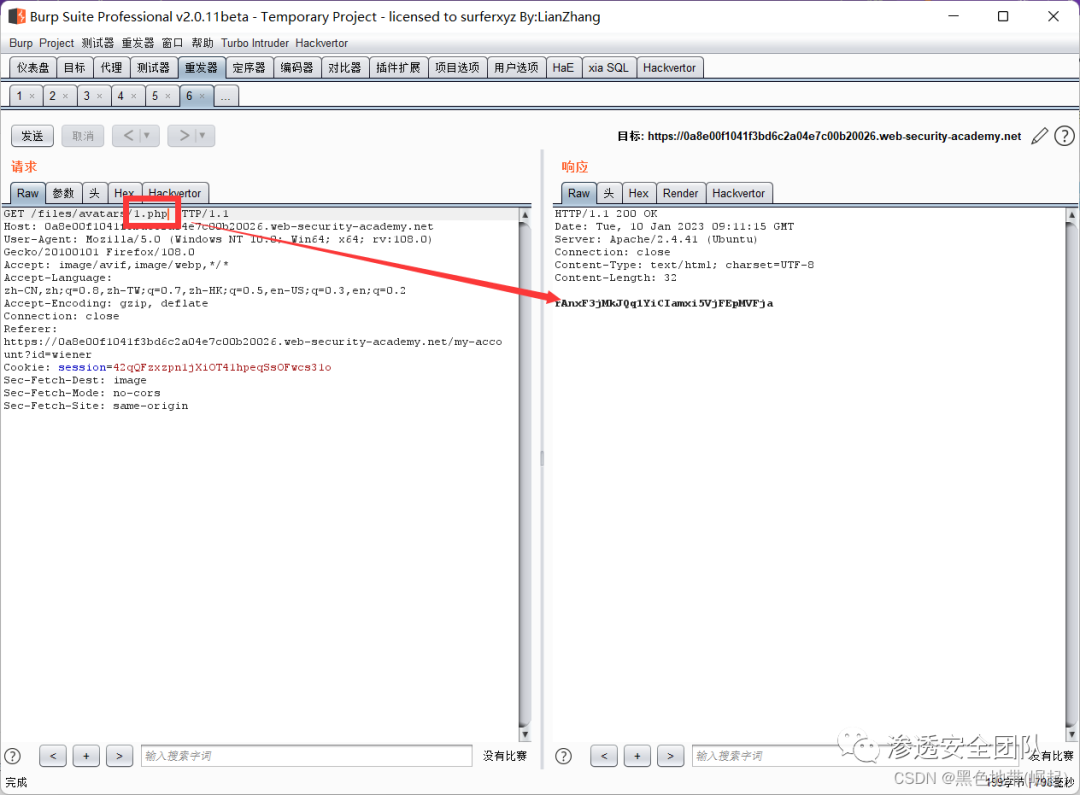Switch to the 用户选项 tab

pos(517,68)
